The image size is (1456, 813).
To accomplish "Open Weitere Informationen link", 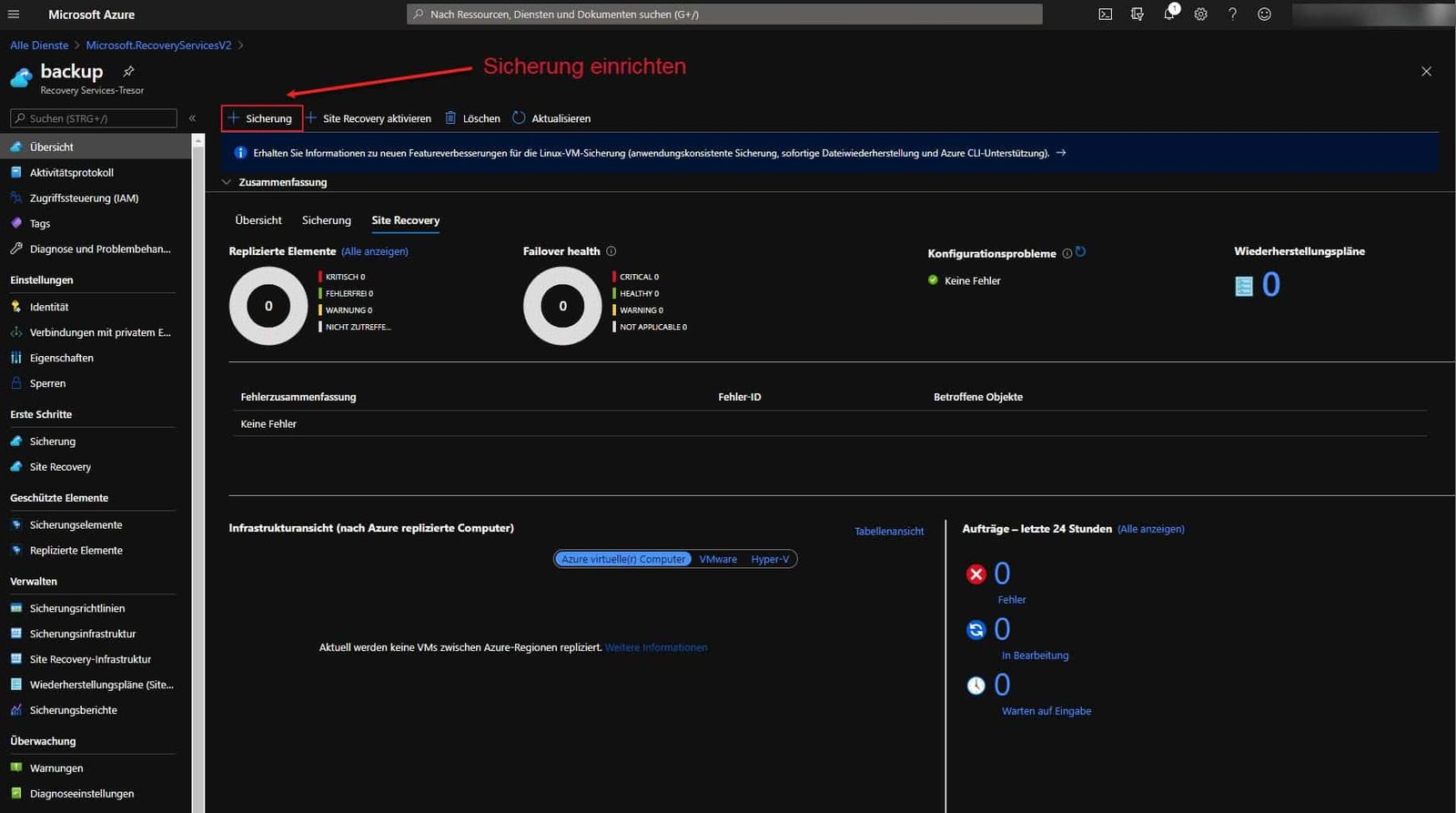I will pyautogui.click(x=656, y=647).
